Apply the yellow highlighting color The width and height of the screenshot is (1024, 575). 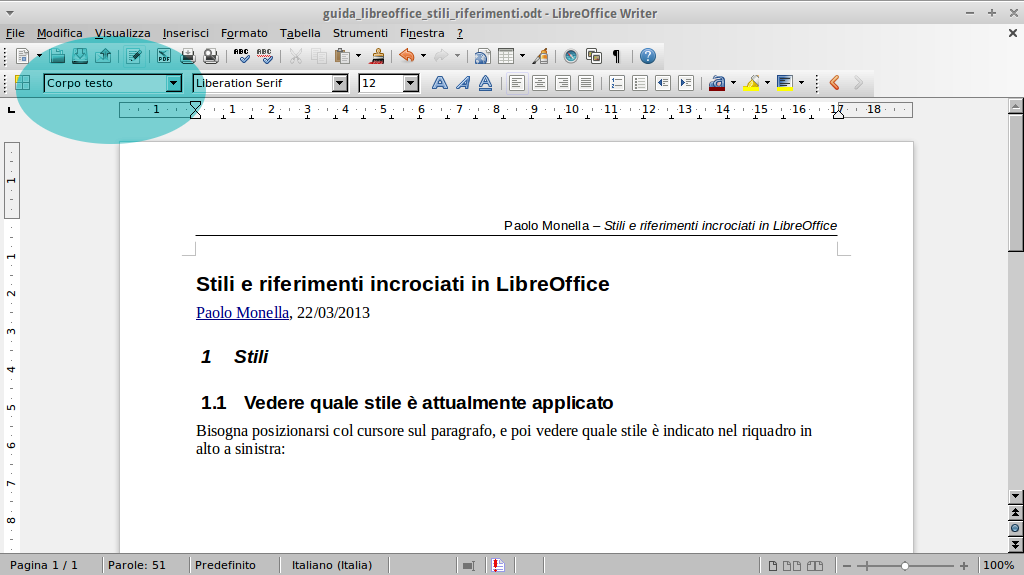tap(752, 83)
